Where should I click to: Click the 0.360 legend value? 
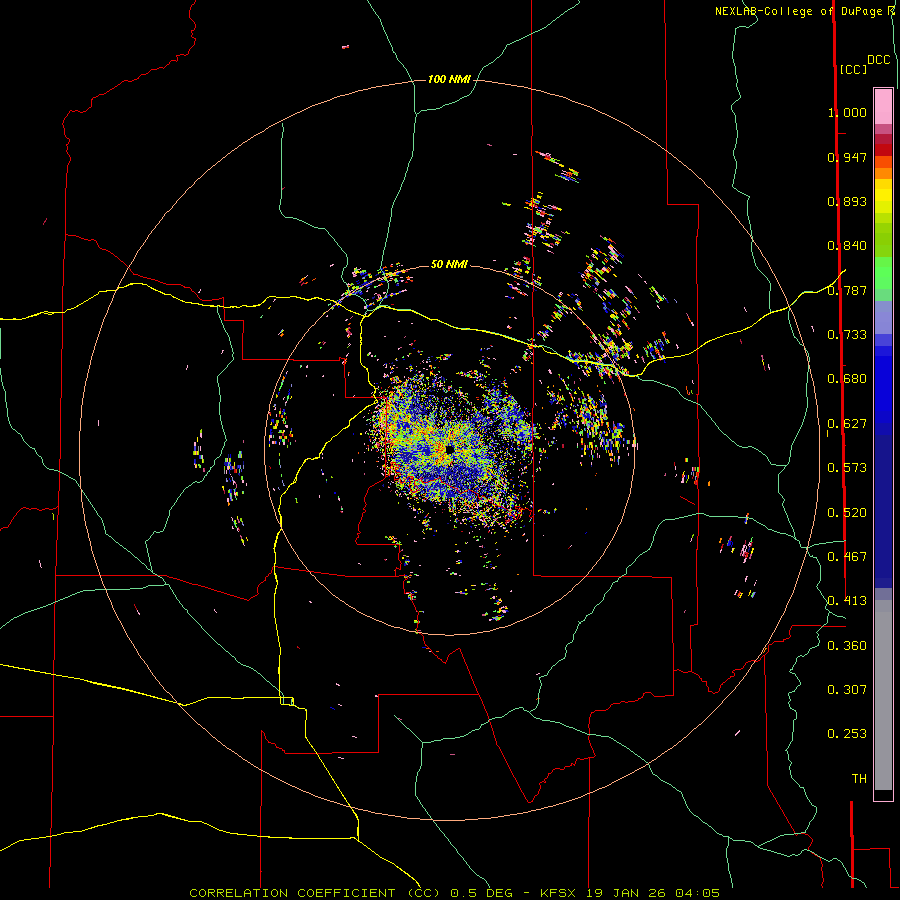click(847, 646)
